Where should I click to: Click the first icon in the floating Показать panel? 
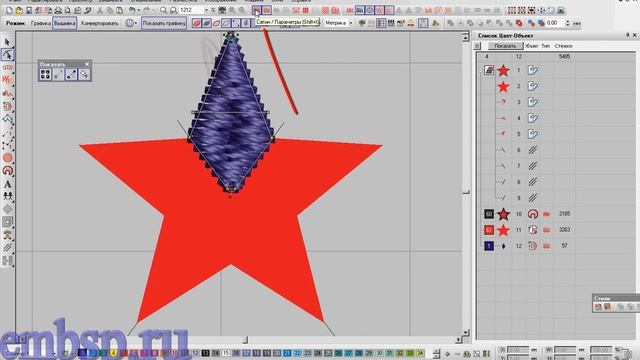45,74
